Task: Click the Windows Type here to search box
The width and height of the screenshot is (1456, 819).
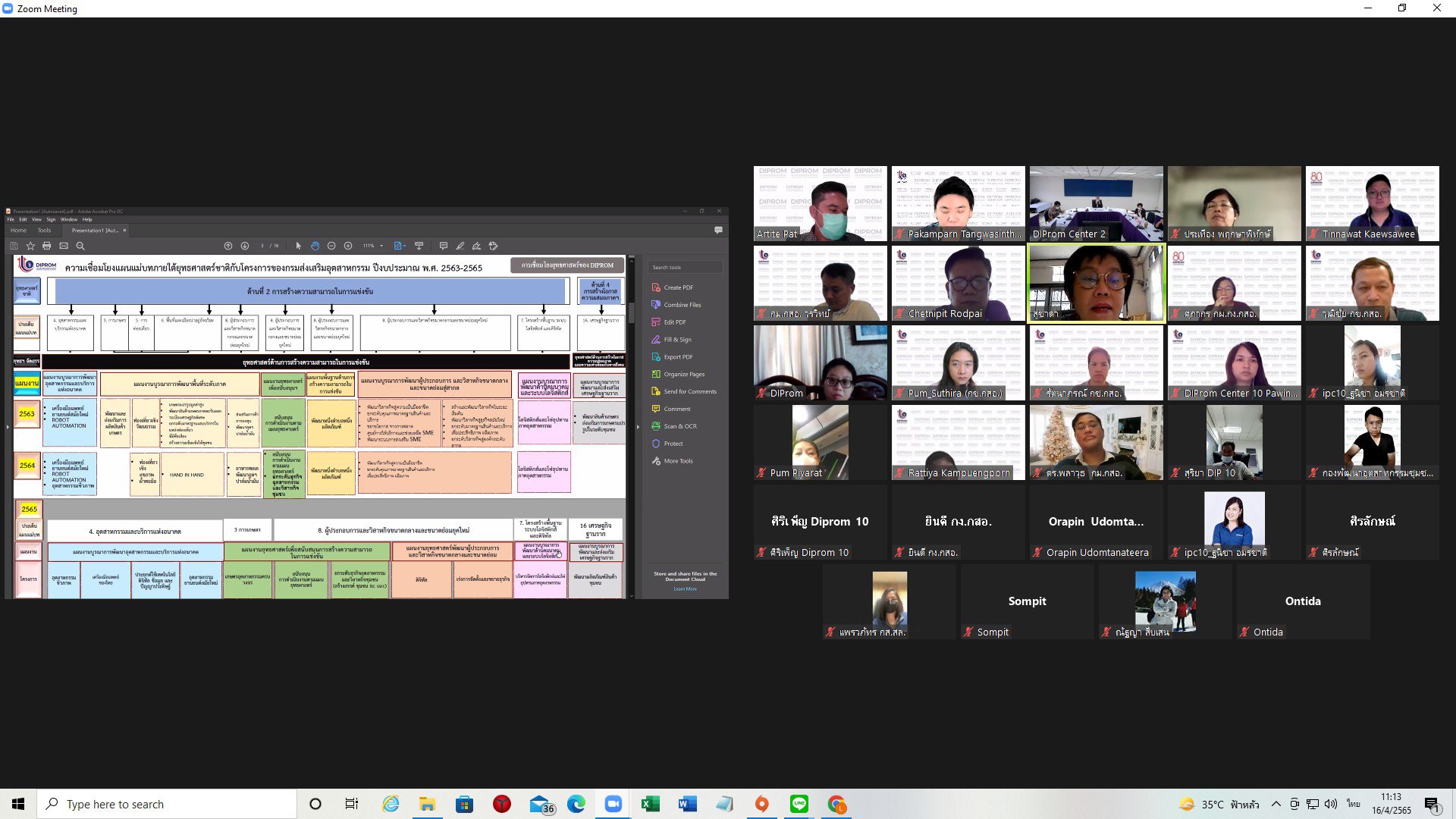Action: click(167, 804)
